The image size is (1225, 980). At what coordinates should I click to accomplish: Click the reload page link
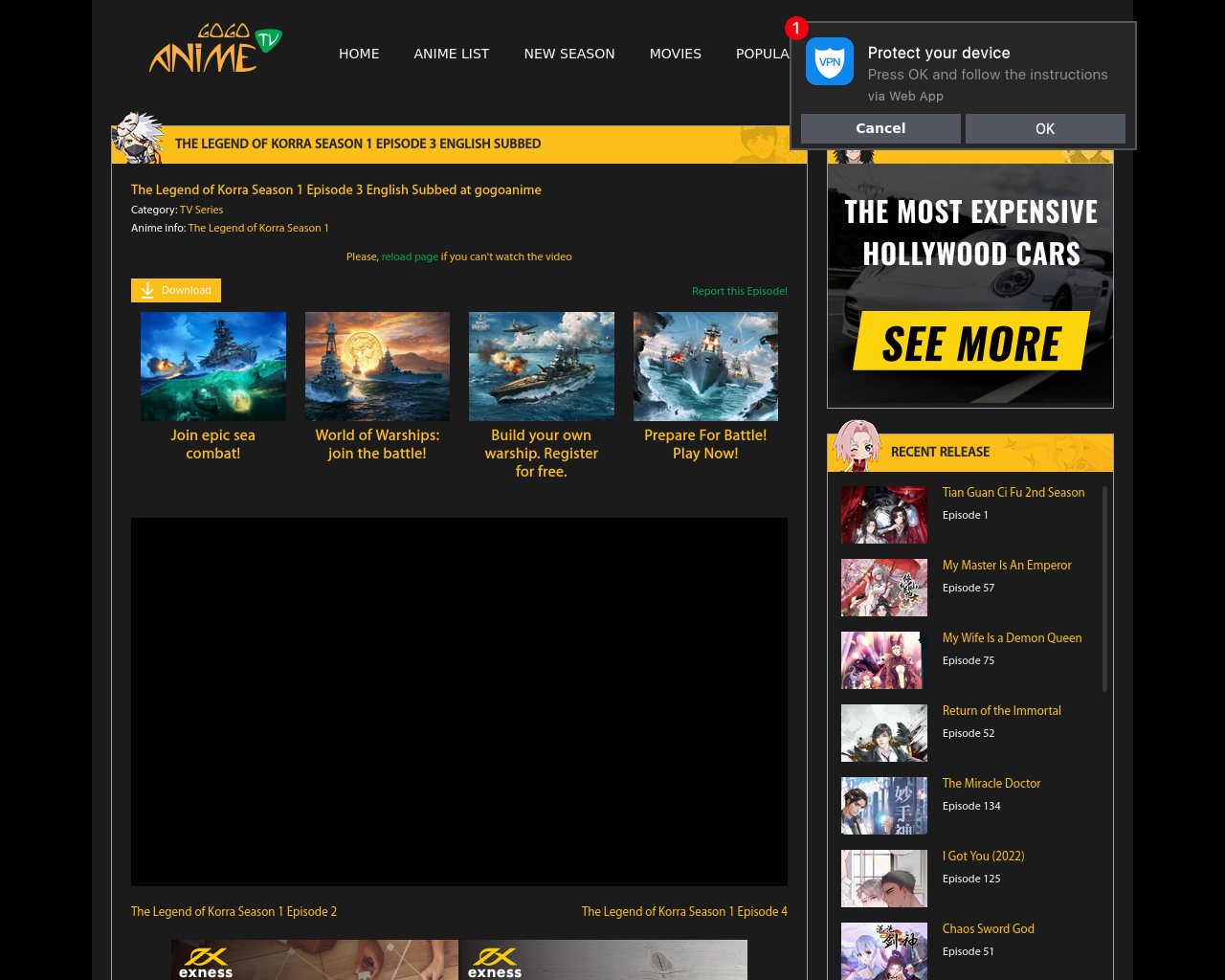[410, 256]
